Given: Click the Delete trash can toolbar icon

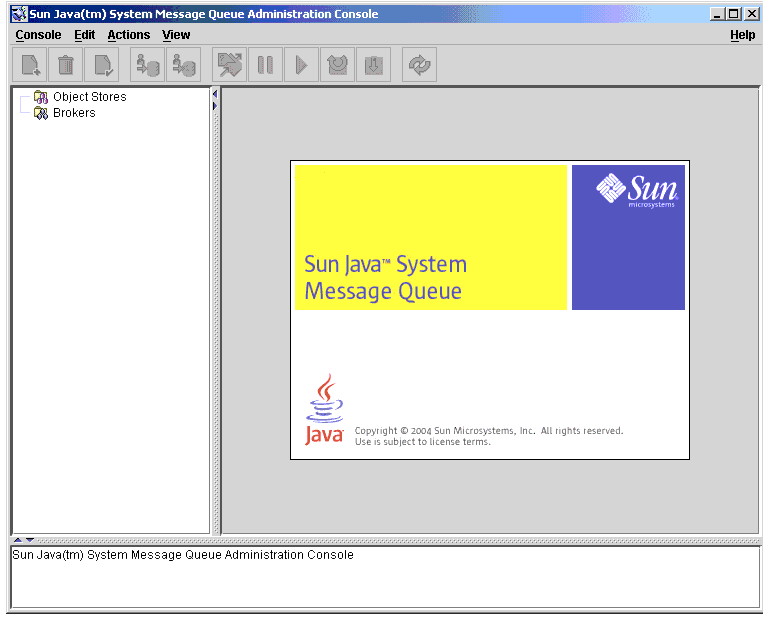Looking at the screenshot, I should click(66, 64).
